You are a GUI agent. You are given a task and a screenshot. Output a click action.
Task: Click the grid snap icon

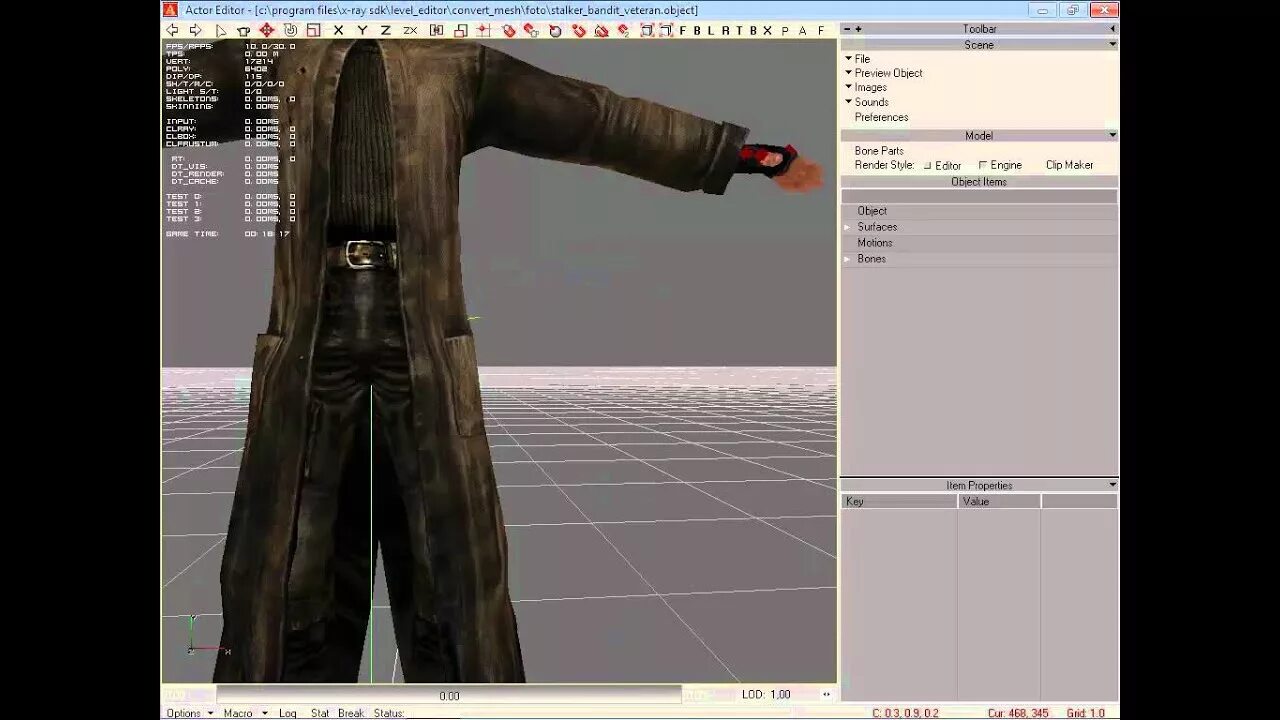pyautogui.click(x=482, y=30)
